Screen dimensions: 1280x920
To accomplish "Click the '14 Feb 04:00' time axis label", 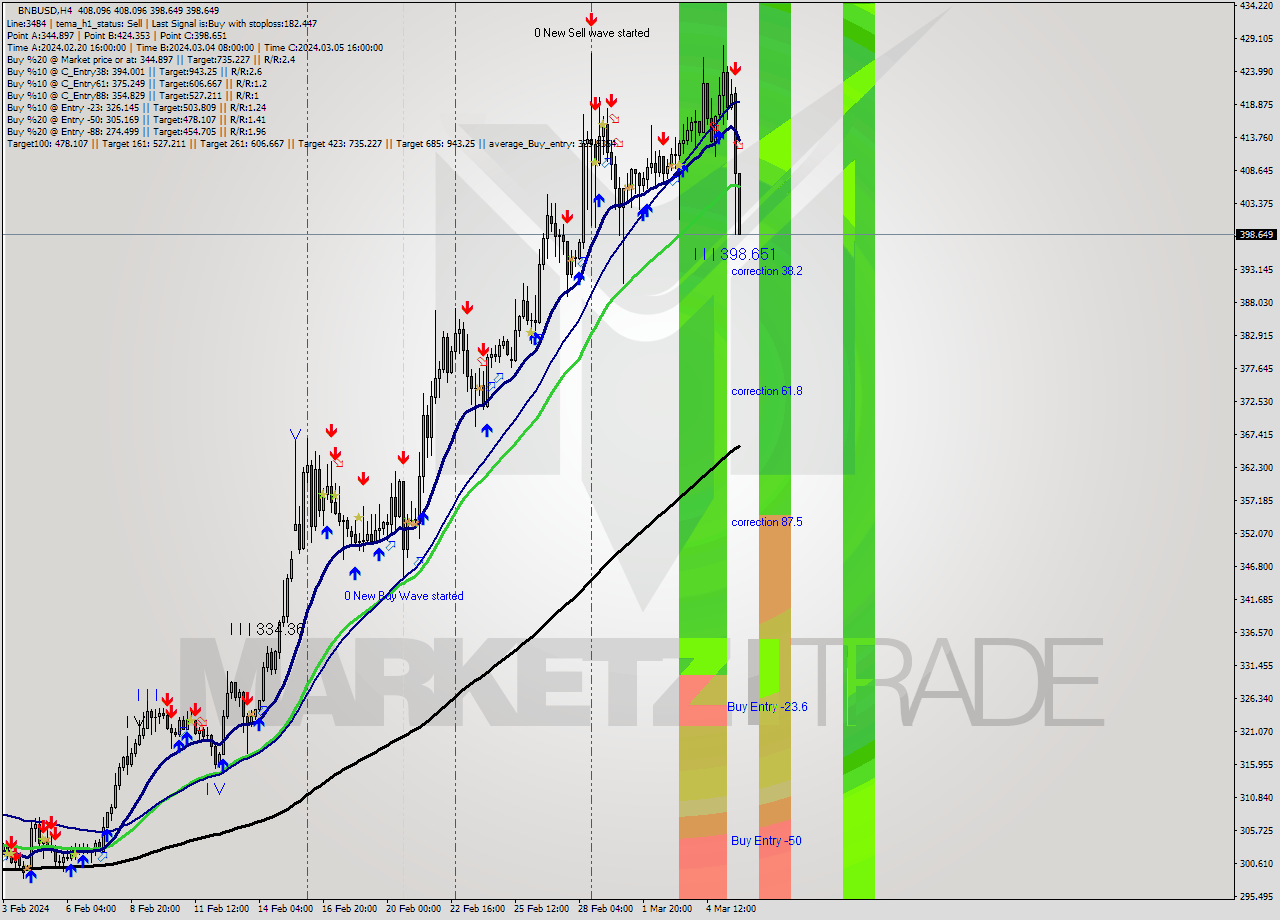I will [284, 909].
